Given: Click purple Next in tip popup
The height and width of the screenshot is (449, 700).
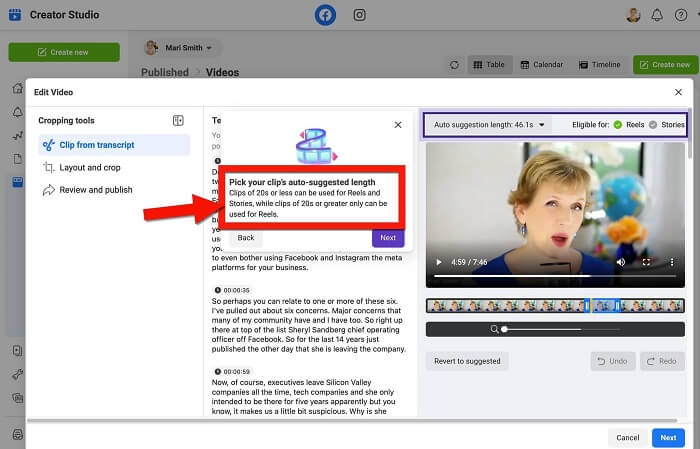Looking at the screenshot, I should [x=388, y=238].
